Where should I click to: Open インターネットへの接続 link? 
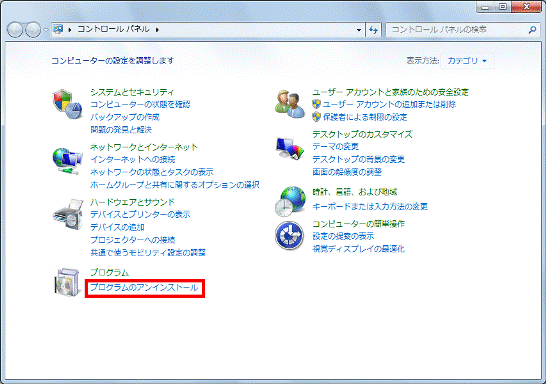pyautogui.click(x=132, y=159)
